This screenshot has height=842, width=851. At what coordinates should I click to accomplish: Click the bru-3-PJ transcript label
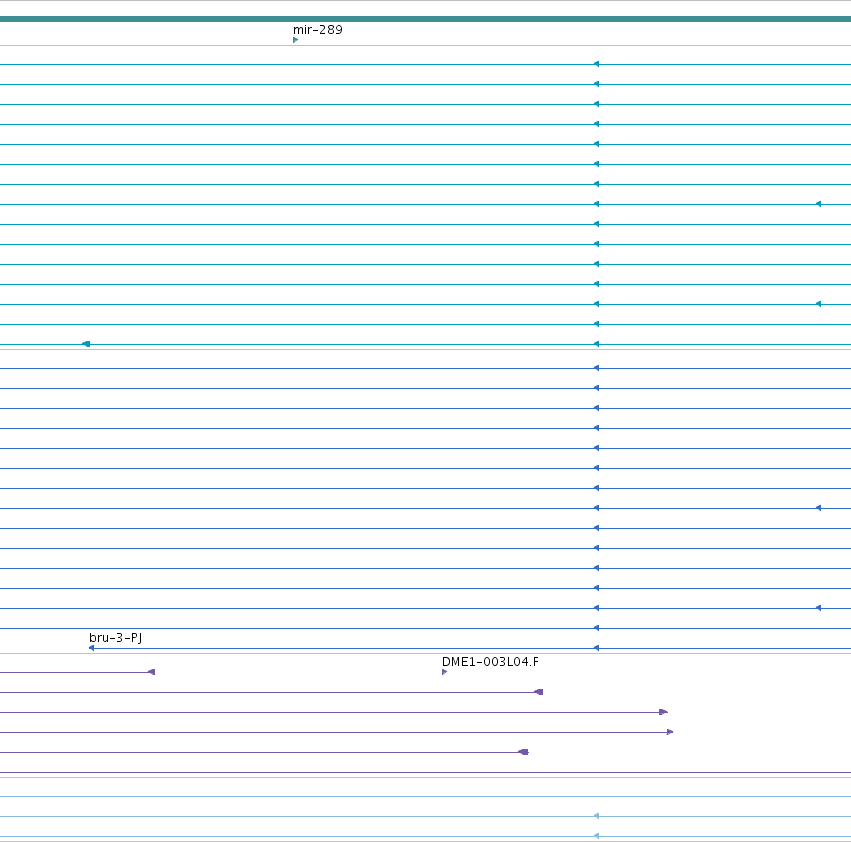(116, 637)
